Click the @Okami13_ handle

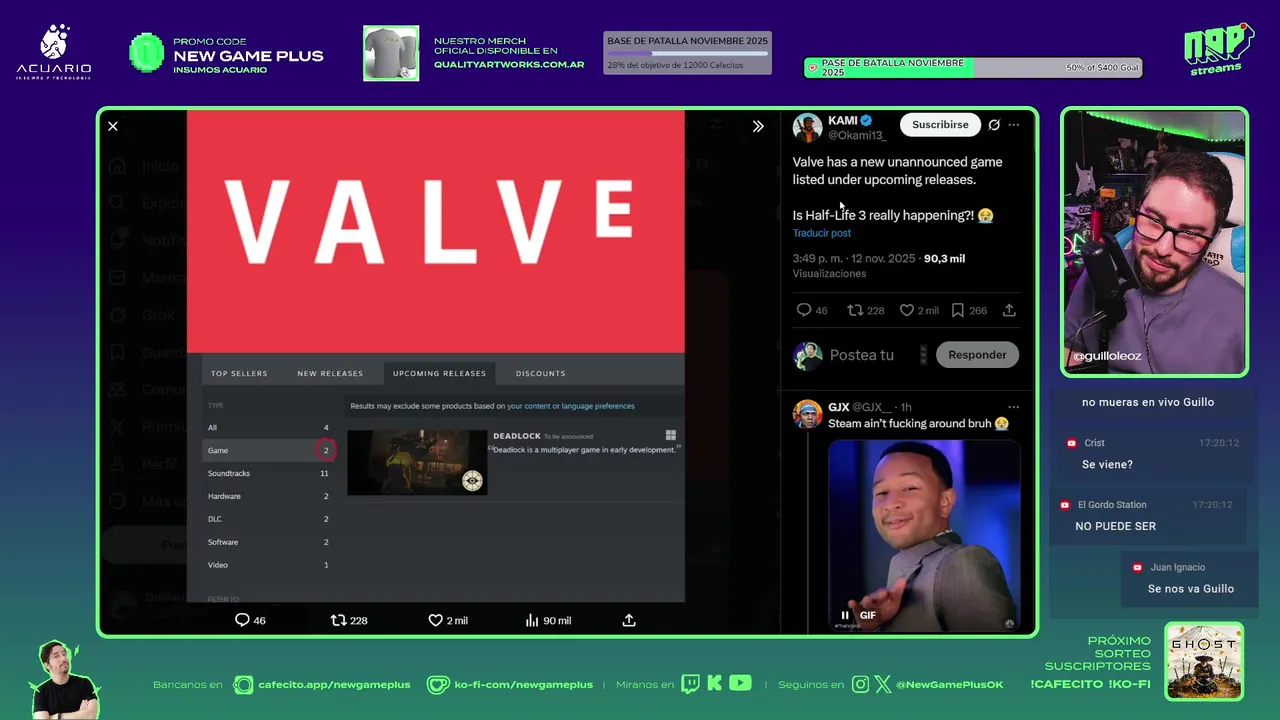[x=857, y=135]
